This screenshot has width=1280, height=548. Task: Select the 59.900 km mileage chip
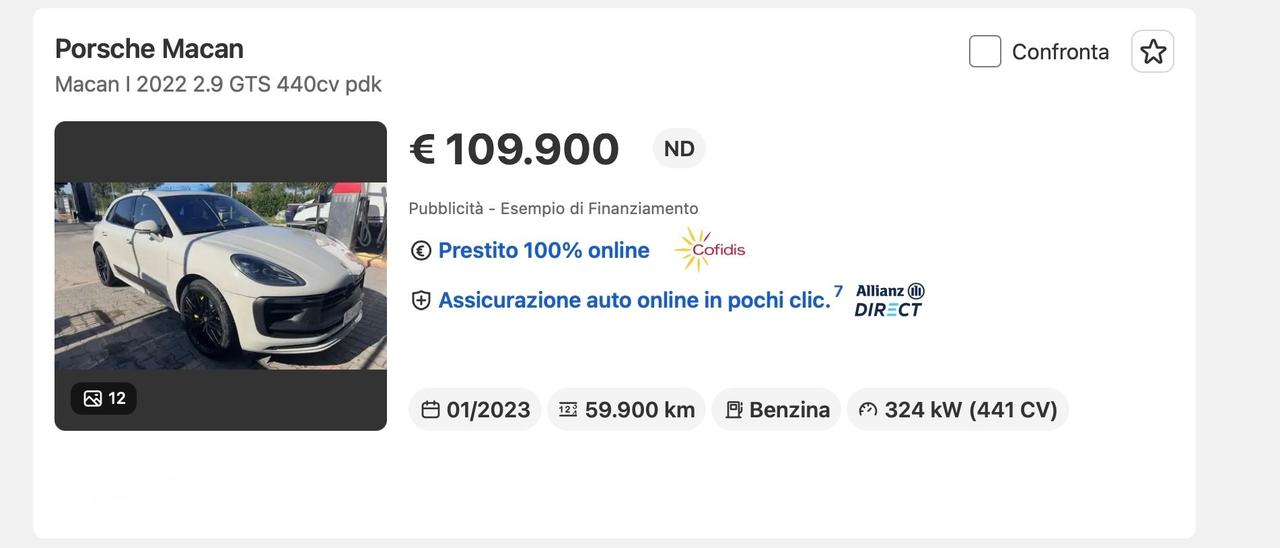click(x=627, y=410)
